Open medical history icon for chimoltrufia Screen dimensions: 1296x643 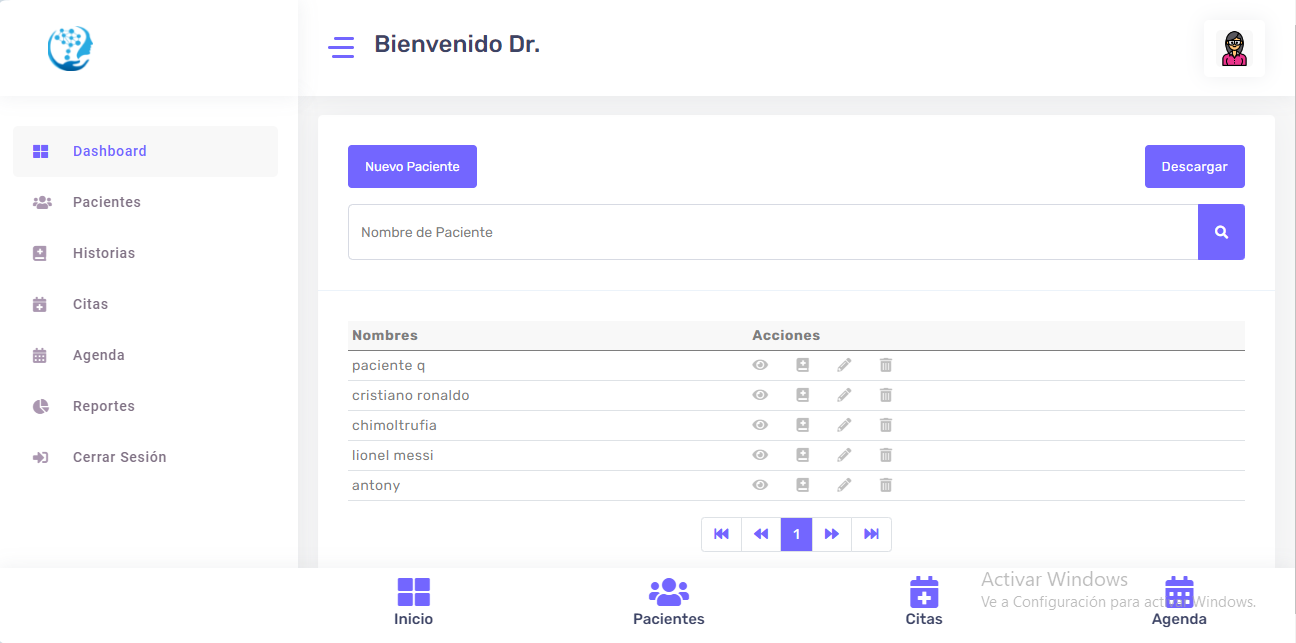pos(802,425)
